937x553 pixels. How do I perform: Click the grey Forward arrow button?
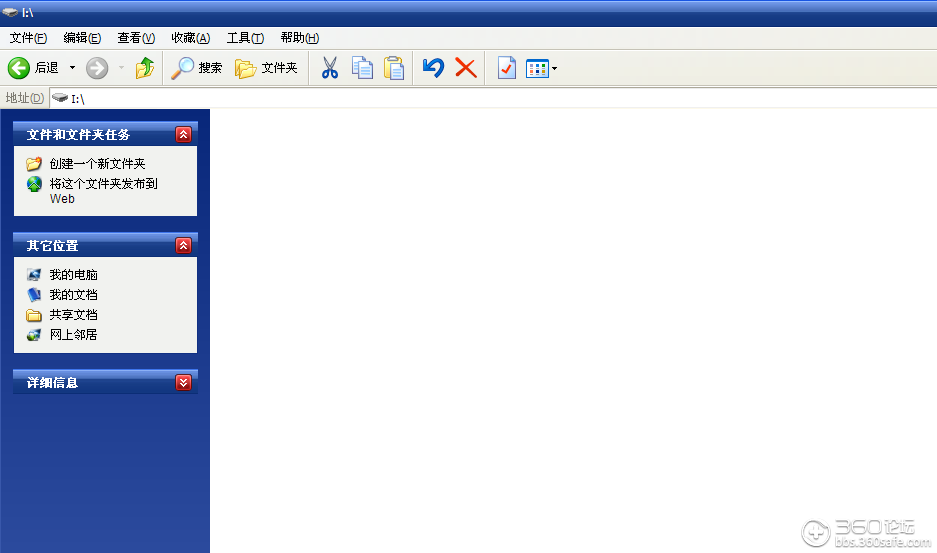click(97, 68)
